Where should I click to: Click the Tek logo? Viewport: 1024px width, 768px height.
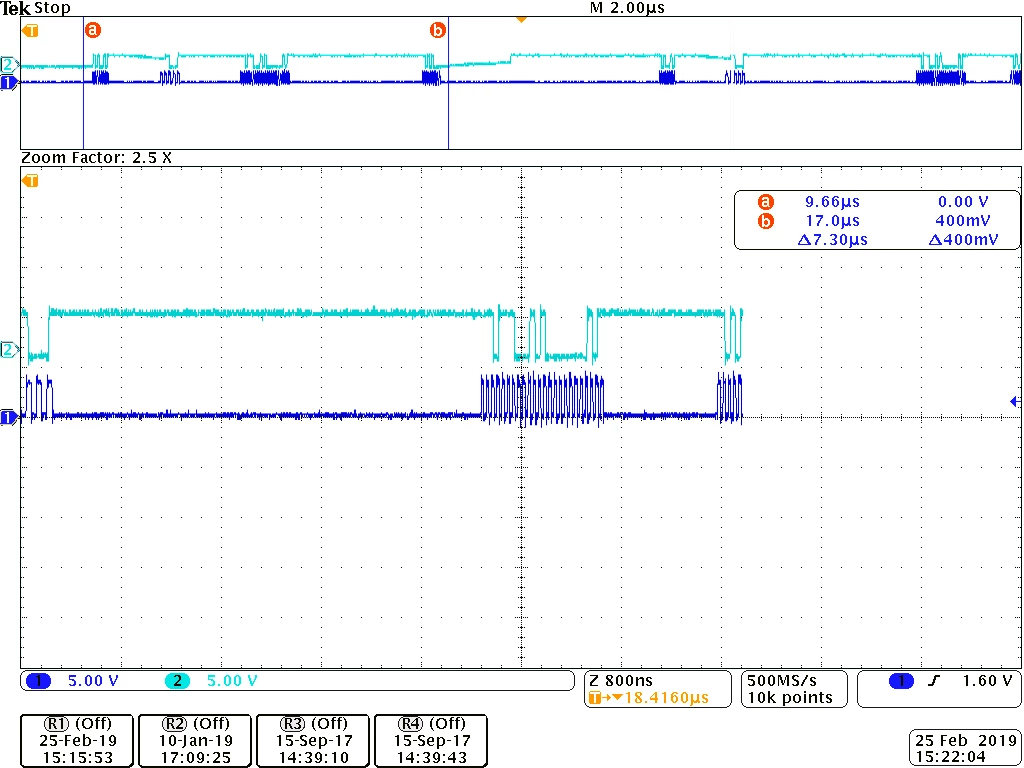point(16,8)
